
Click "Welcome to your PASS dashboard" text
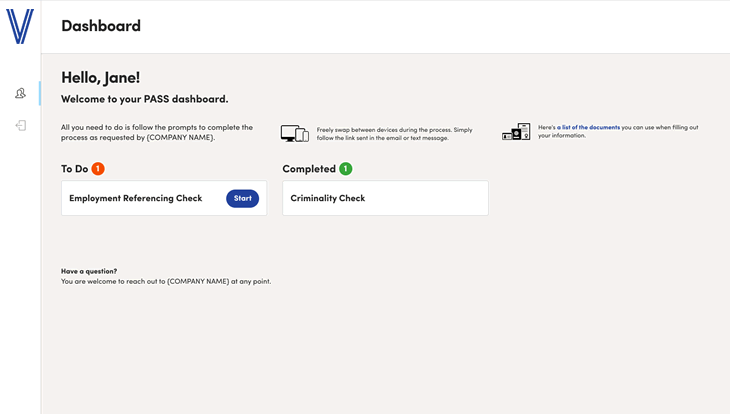tap(144, 99)
